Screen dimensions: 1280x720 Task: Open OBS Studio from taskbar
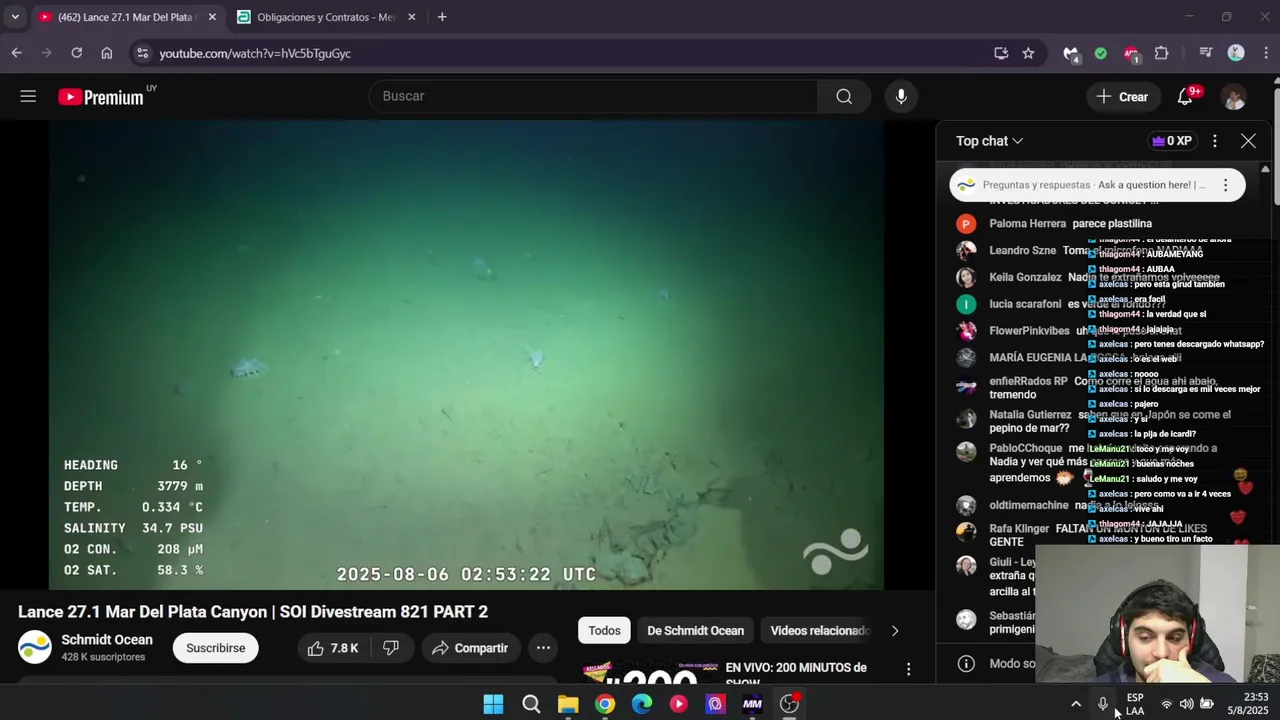pos(789,704)
